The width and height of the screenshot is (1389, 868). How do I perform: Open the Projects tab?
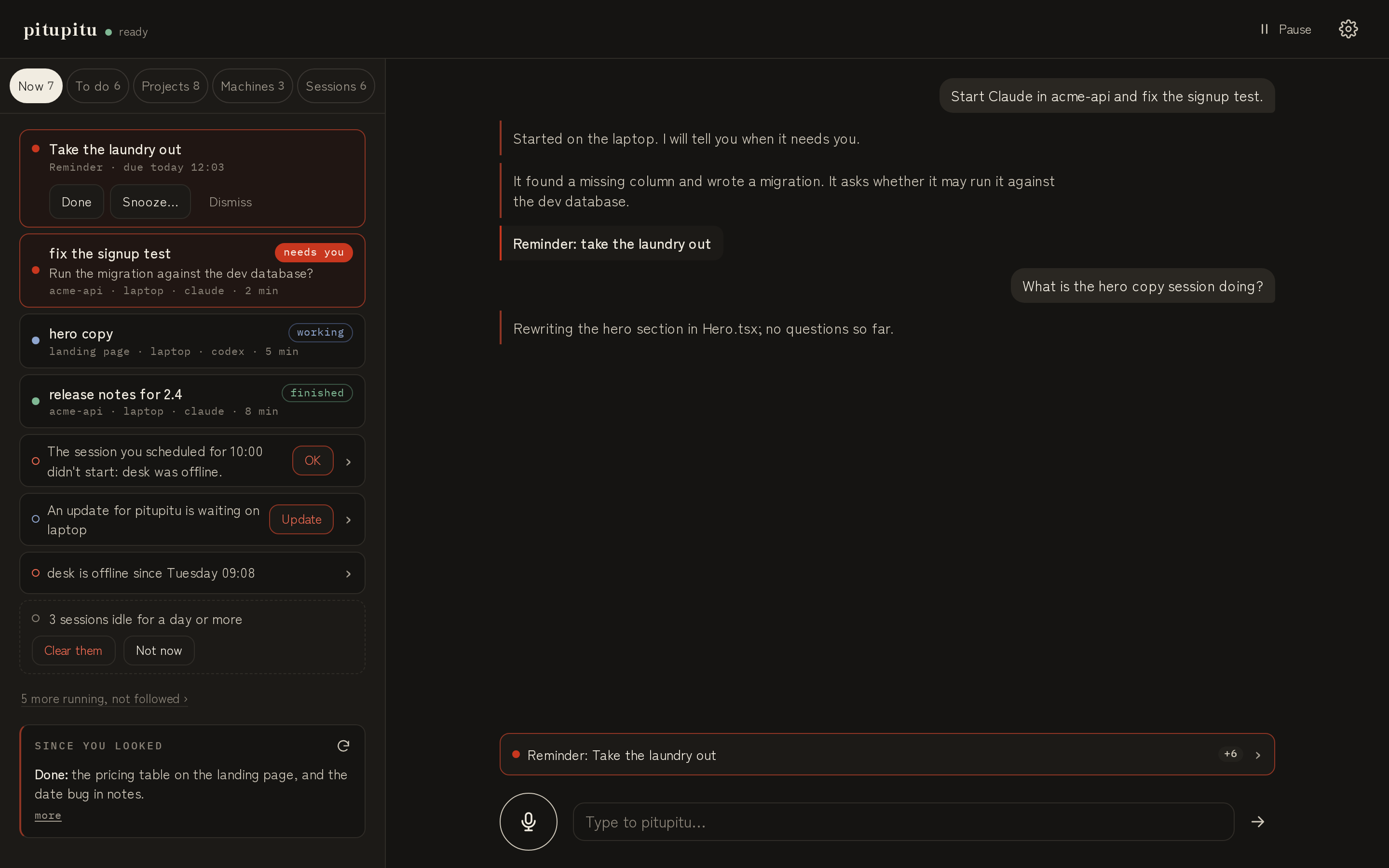[x=170, y=86]
